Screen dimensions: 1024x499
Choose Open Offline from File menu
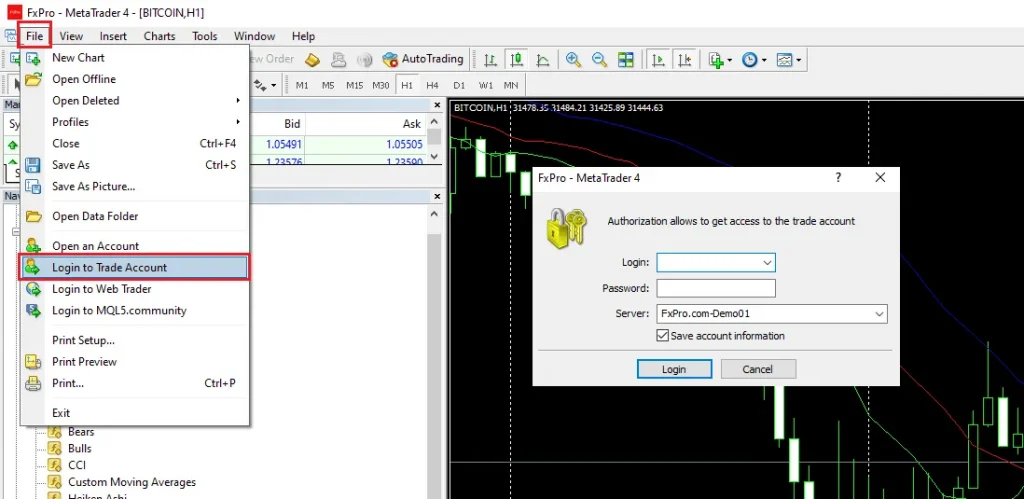(135, 79)
